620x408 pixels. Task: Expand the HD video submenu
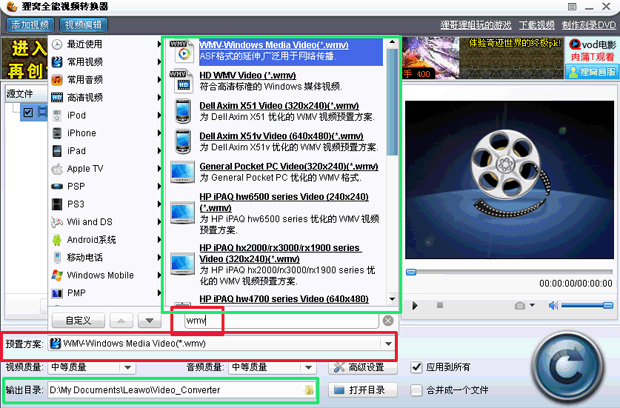click(x=159, y=98)
